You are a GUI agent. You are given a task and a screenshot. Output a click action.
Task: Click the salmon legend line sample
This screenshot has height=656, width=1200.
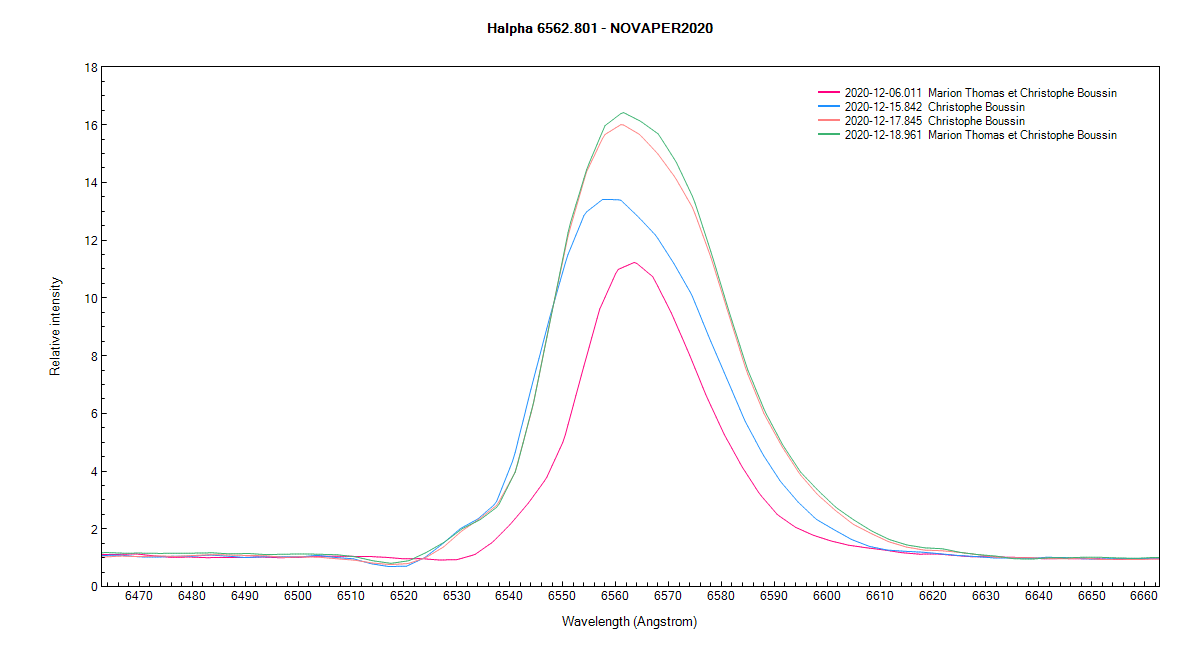tap(830, 120)
